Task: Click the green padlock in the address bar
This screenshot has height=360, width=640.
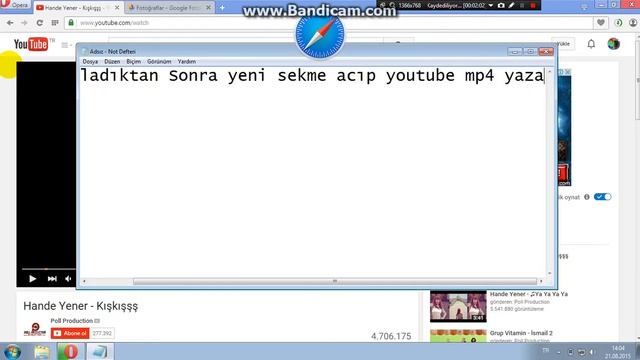Action: (71, 22)
